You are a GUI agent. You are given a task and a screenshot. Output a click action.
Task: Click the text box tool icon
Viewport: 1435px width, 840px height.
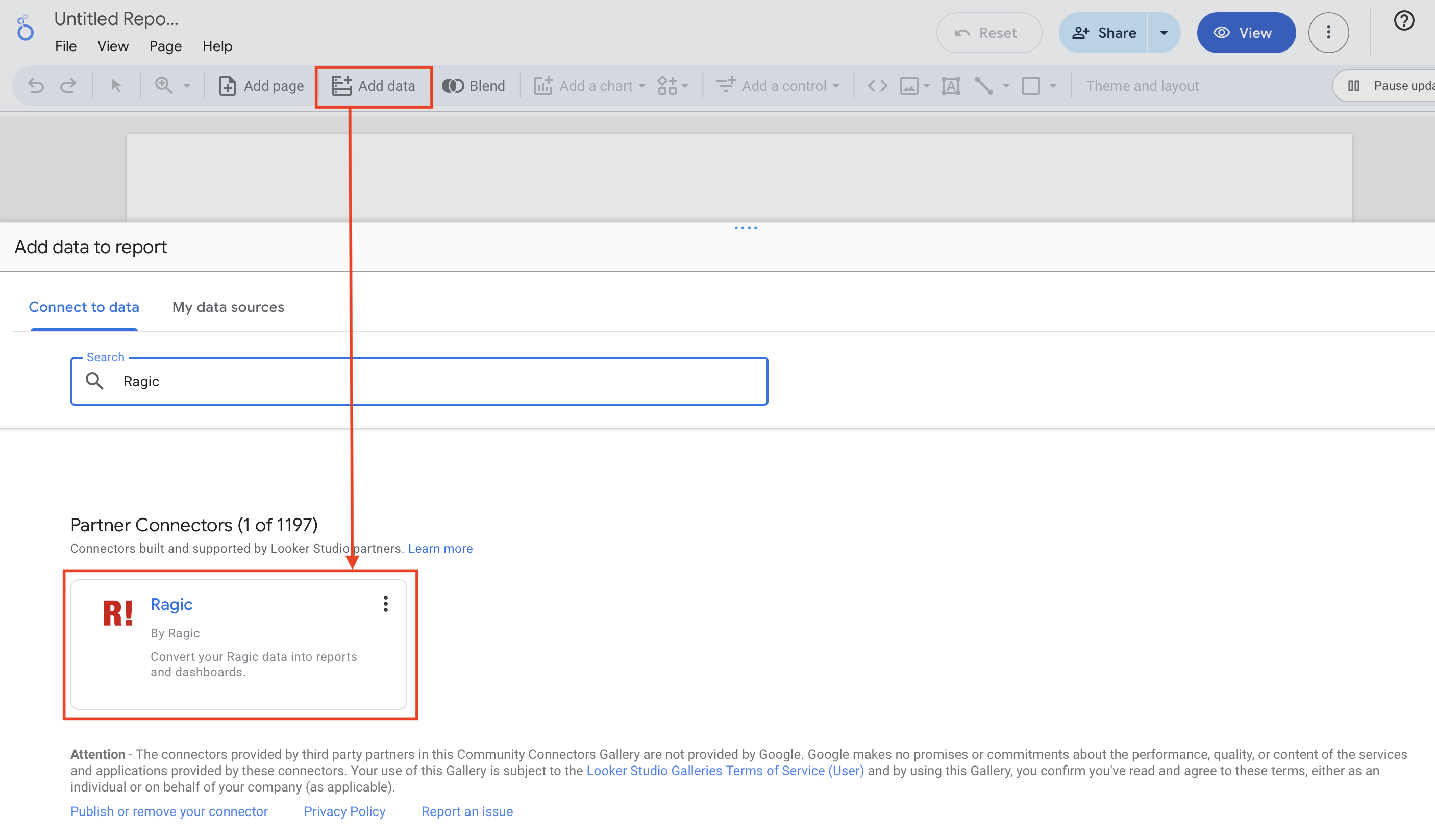[951, 86]
